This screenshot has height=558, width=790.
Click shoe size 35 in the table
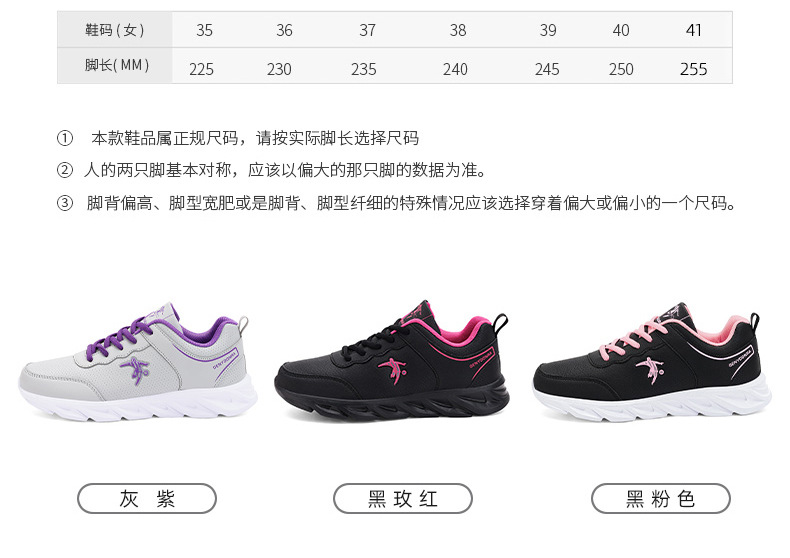pos(204,30)
